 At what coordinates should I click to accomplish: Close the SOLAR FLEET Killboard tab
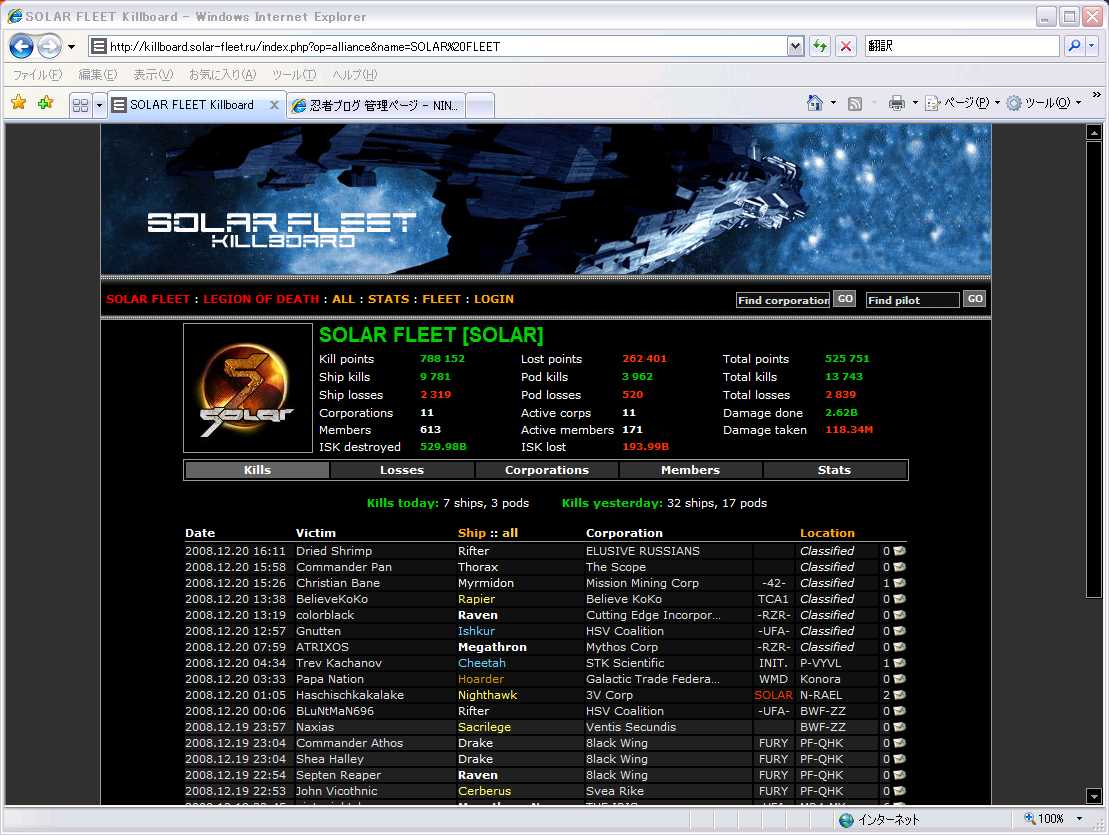coord(274,105)
